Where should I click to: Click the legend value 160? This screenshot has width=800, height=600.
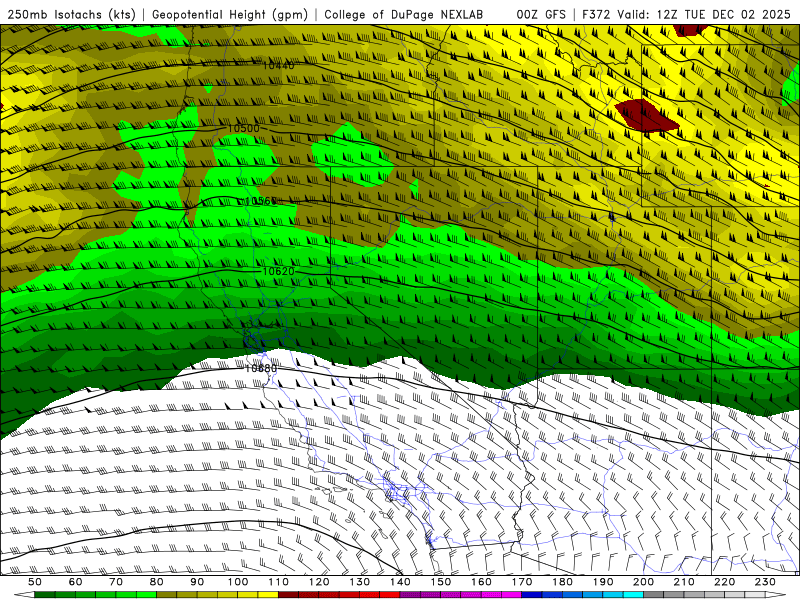pyautogui.click(x=481, y=582)
